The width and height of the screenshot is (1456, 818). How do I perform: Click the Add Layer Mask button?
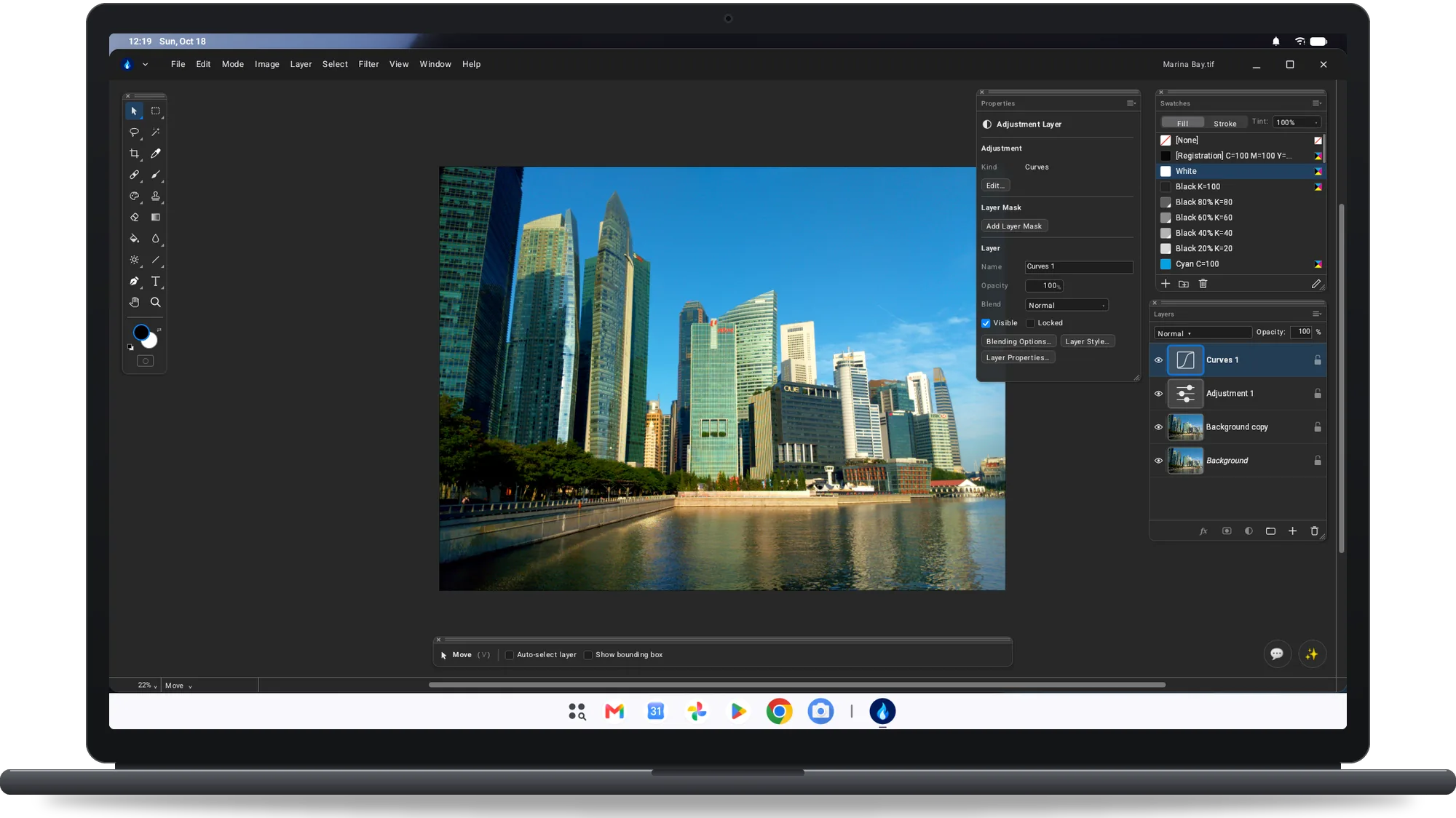[x=1014, y=226]
